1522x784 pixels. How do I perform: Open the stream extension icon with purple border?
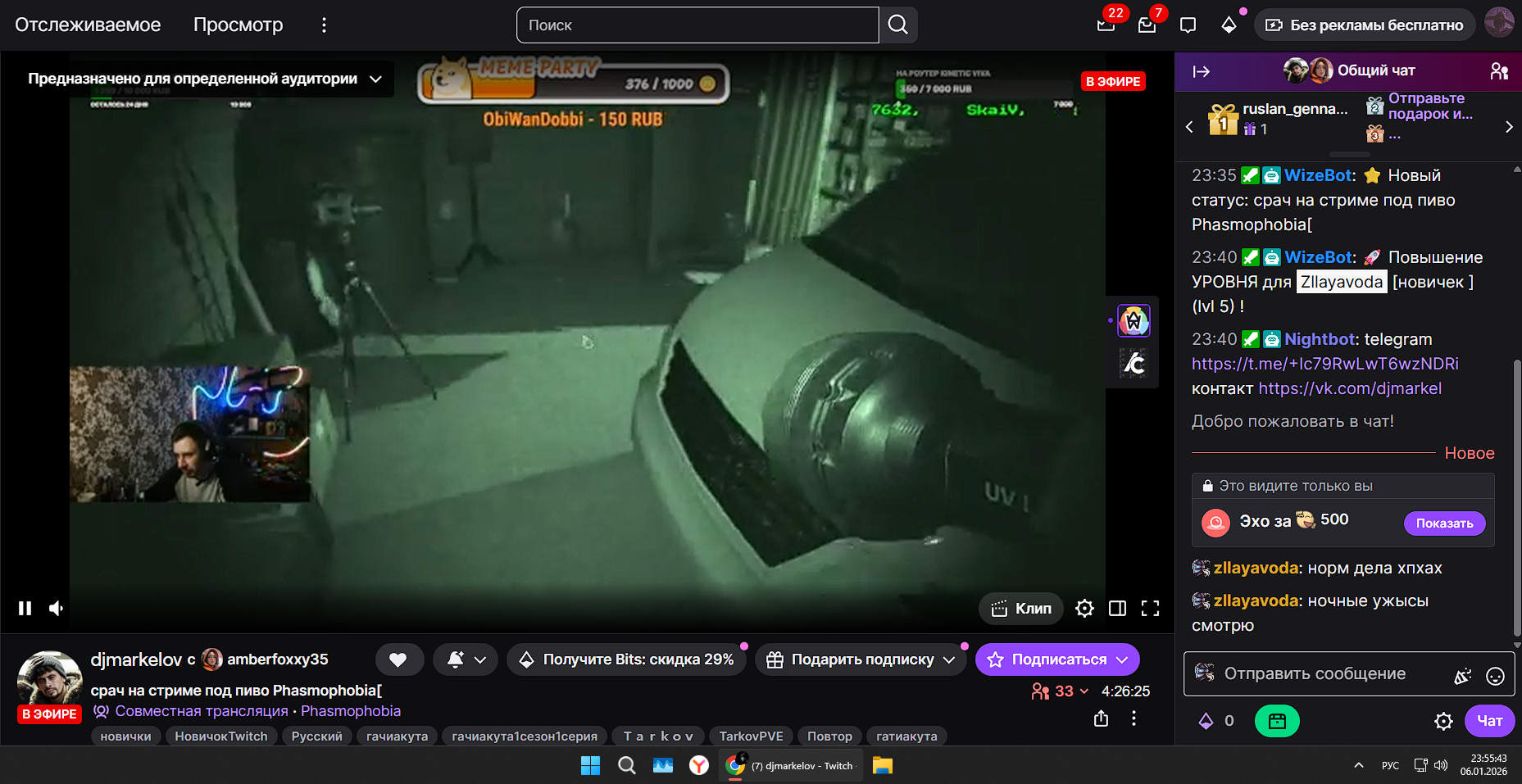pyautogui.click(x=1134, y=320)
